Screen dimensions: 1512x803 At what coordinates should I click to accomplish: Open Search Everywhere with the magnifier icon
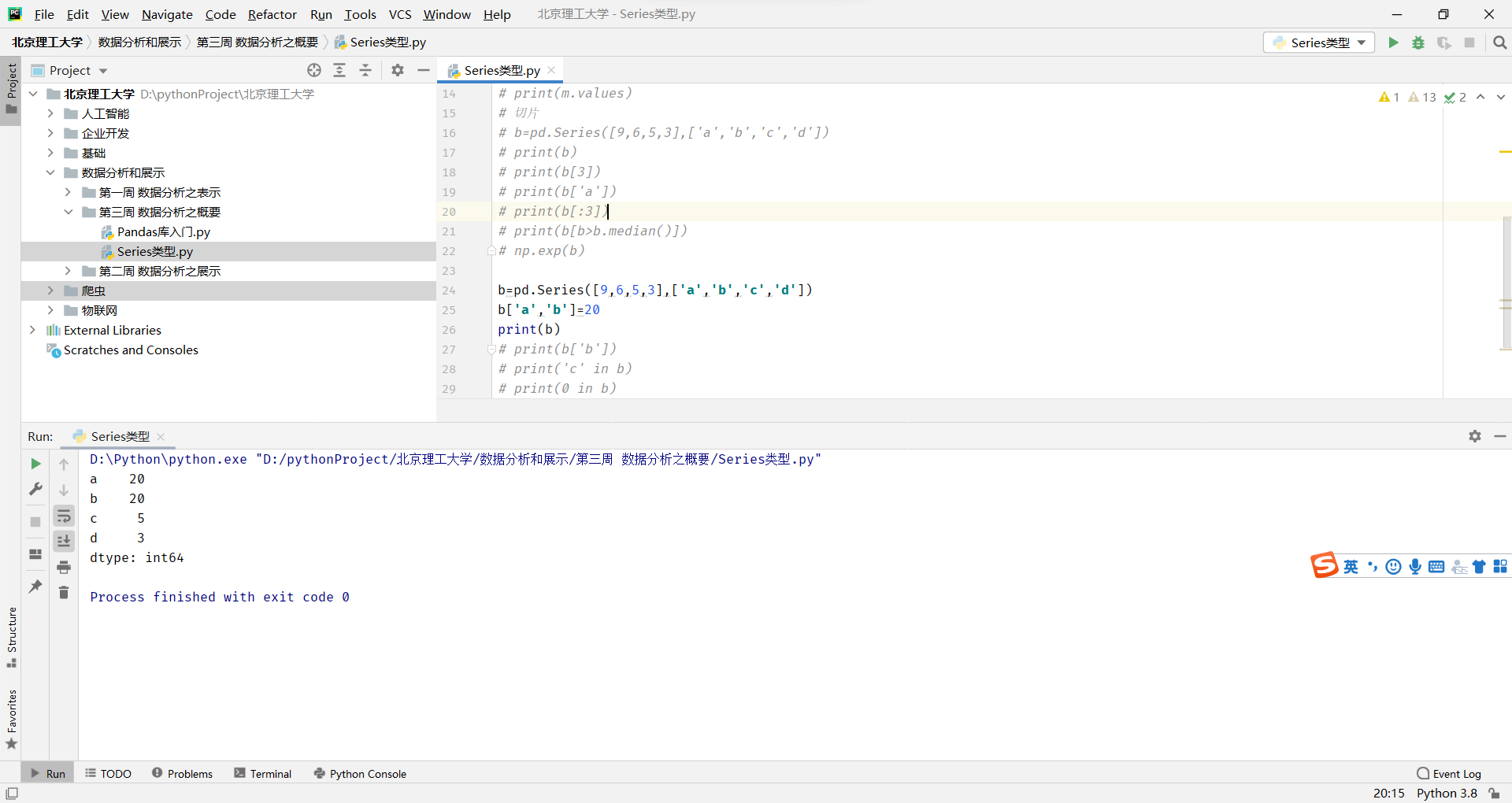[1500, 43]
